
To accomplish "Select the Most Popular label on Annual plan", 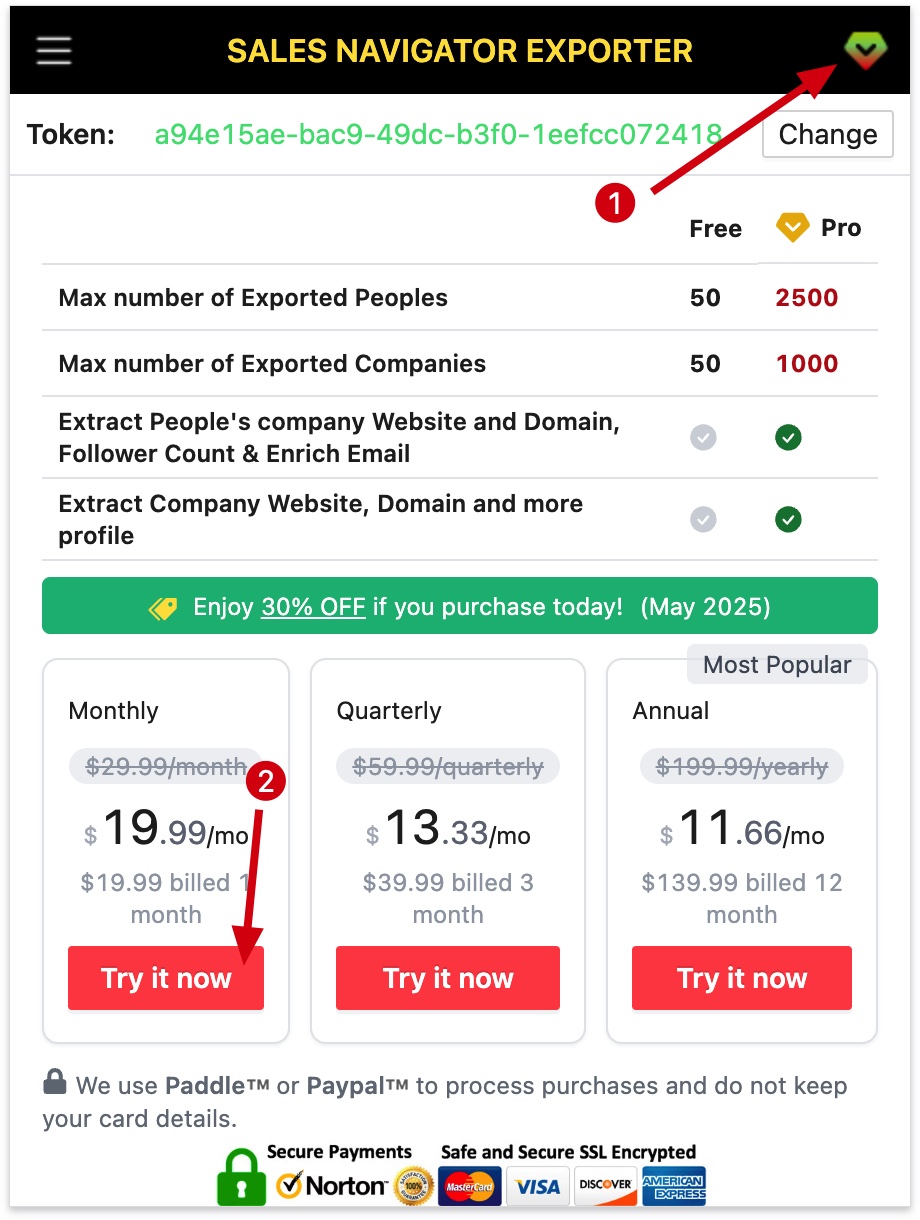I will click(x=777, y=663).
